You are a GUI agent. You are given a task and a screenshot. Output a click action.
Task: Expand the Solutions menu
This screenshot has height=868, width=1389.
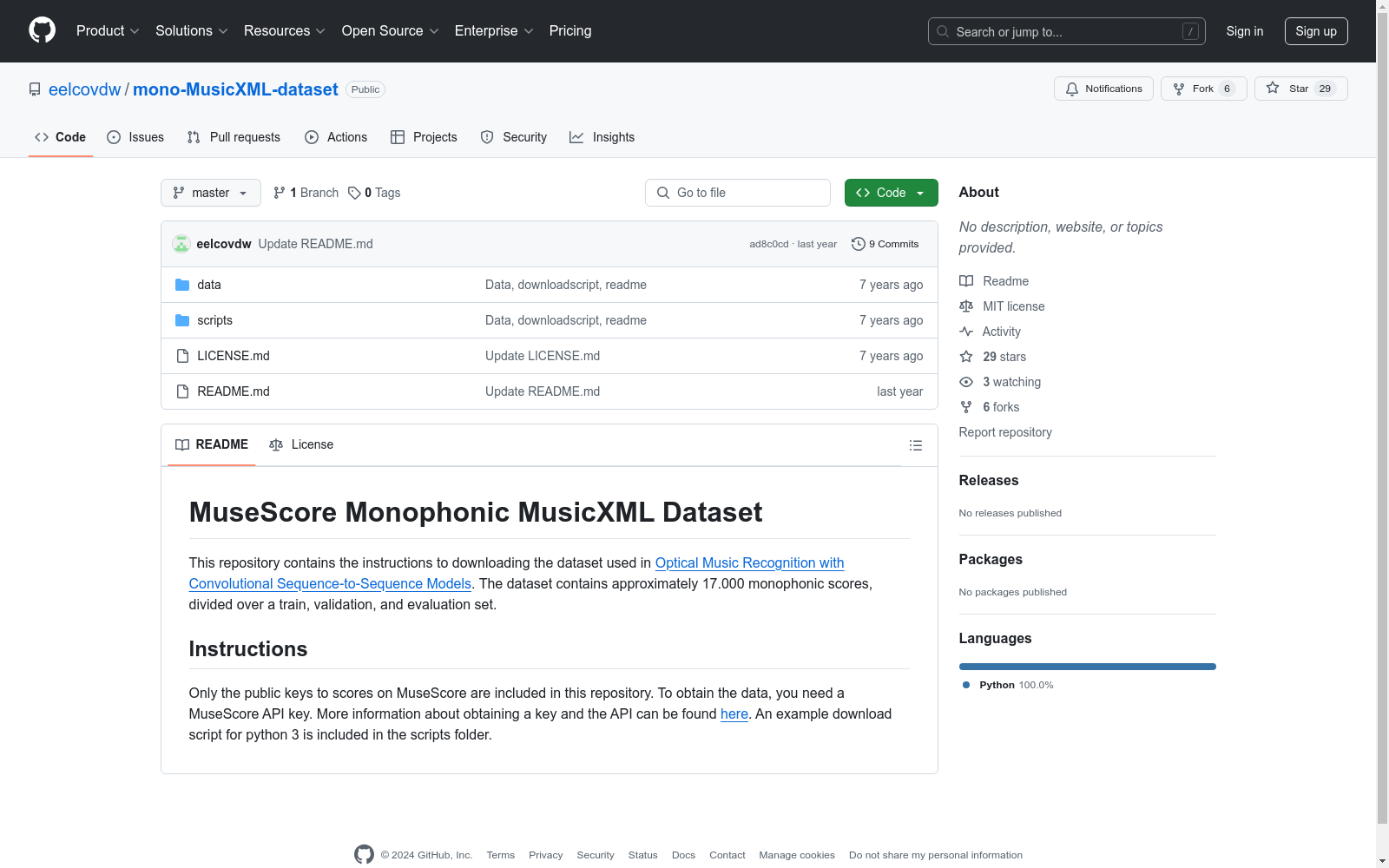192,31
